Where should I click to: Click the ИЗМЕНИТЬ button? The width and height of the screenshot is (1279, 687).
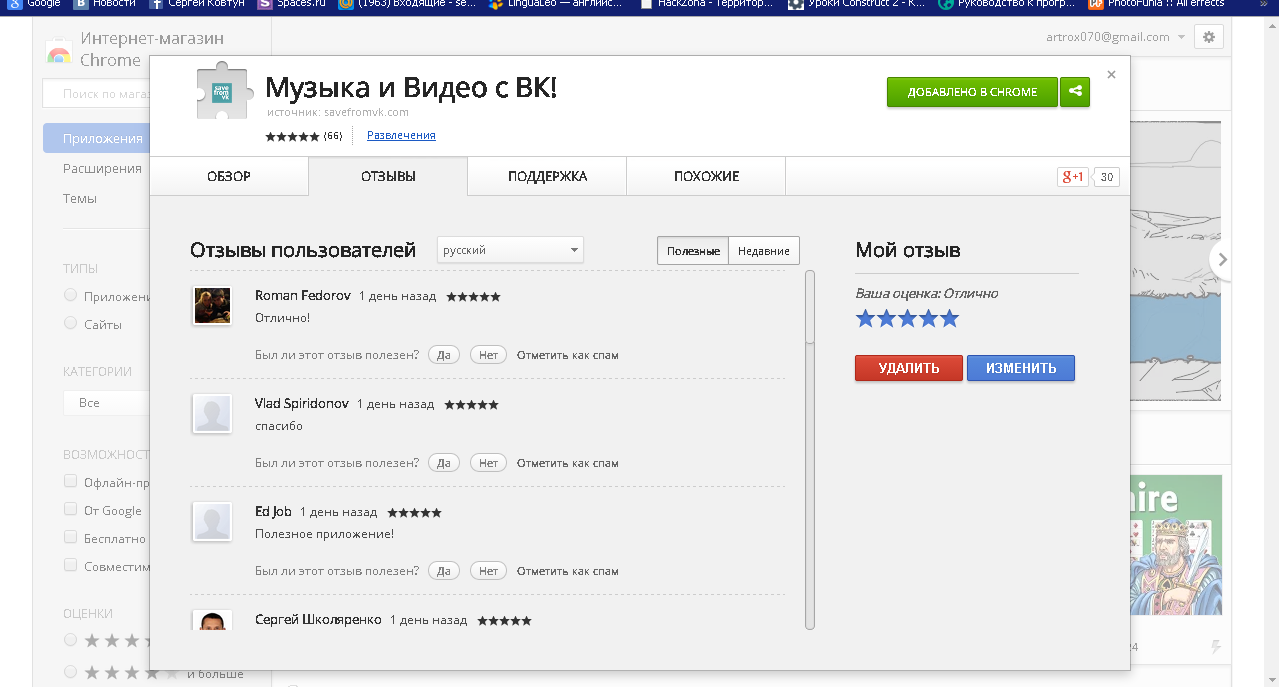click(1021, 368)
